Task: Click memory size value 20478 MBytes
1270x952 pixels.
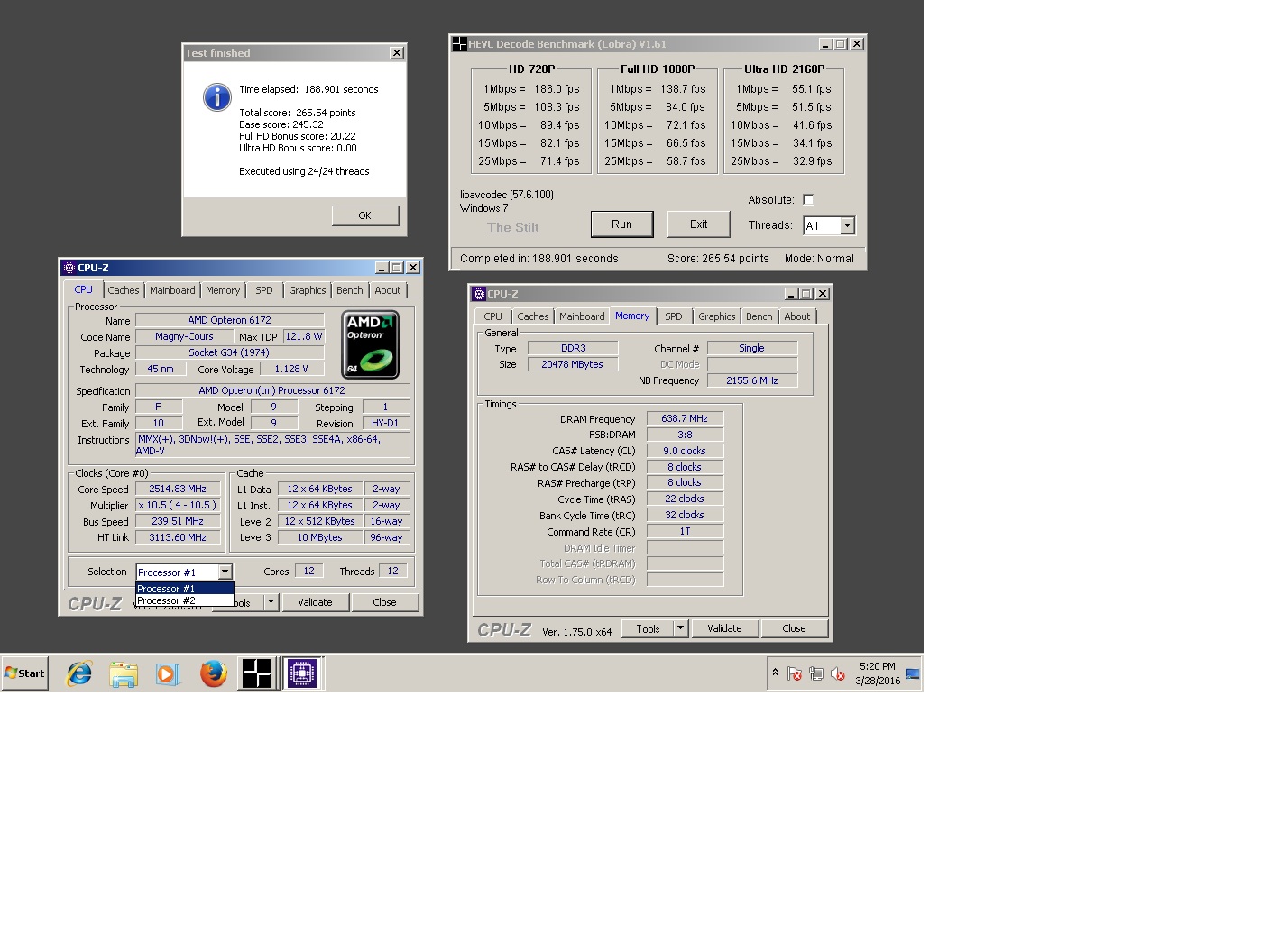Action: (x=573, y=364)
